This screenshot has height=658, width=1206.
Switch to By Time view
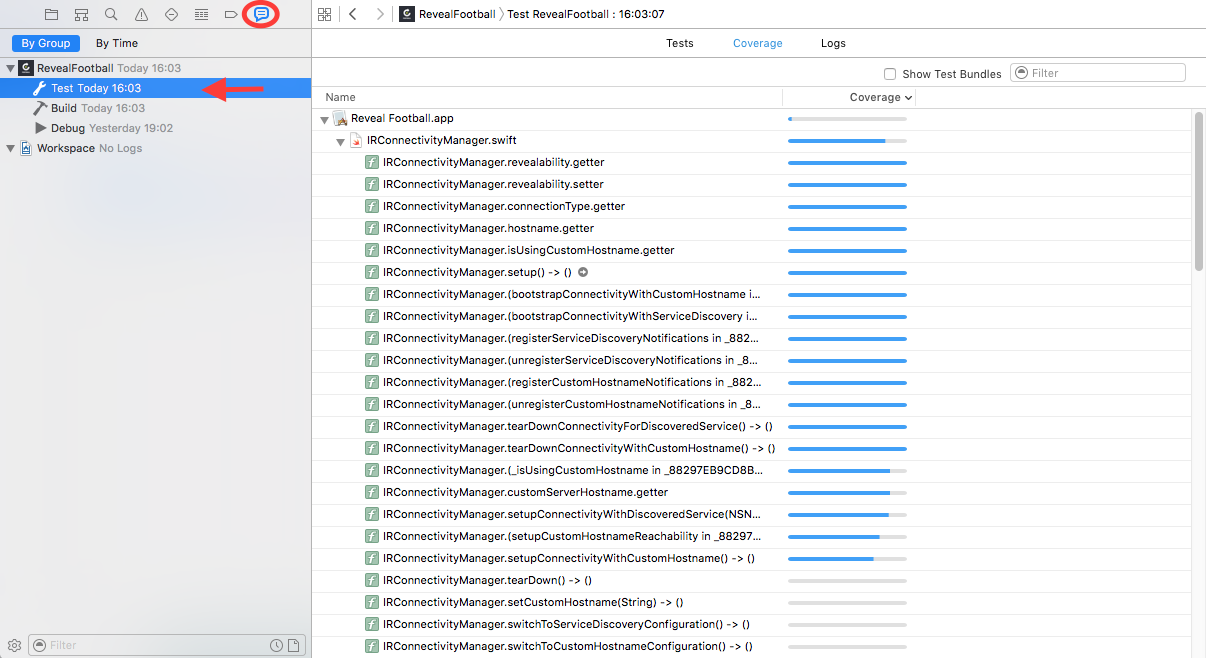pos(117,43)
